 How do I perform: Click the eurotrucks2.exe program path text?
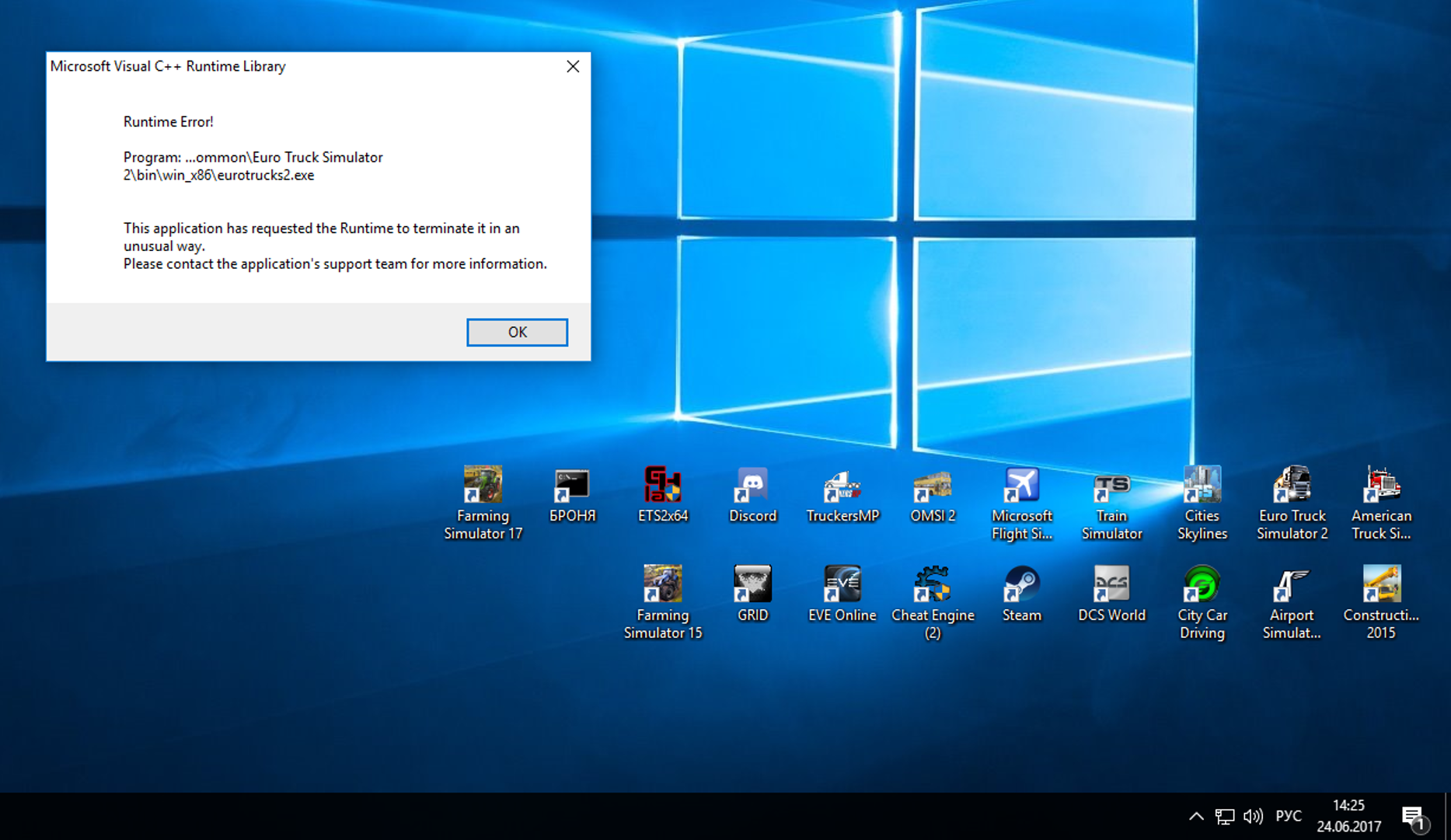click(253, 166)
